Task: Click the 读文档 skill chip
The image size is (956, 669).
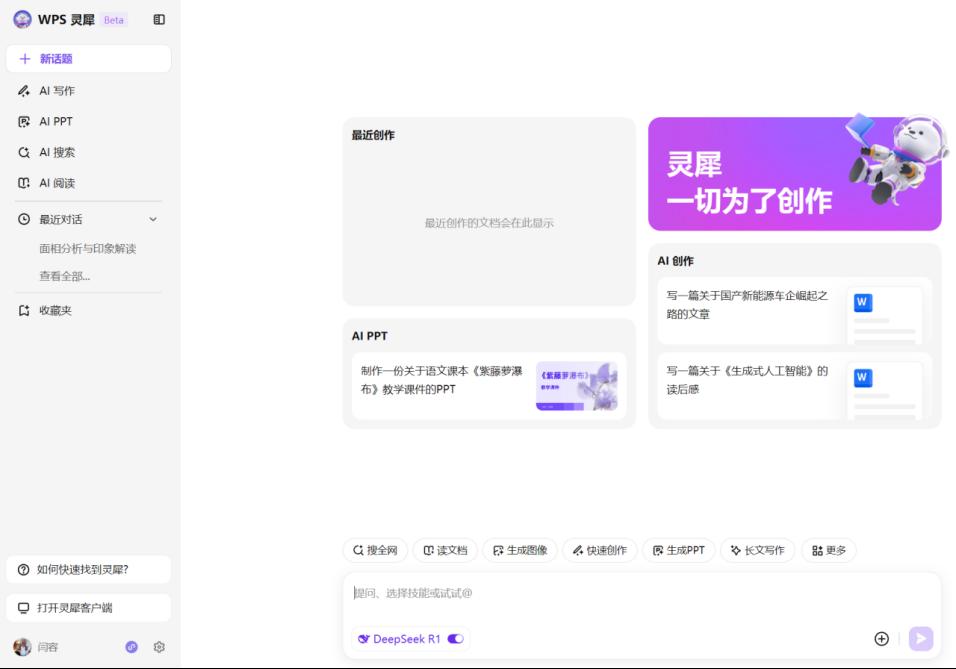Action: click(445, 550)
